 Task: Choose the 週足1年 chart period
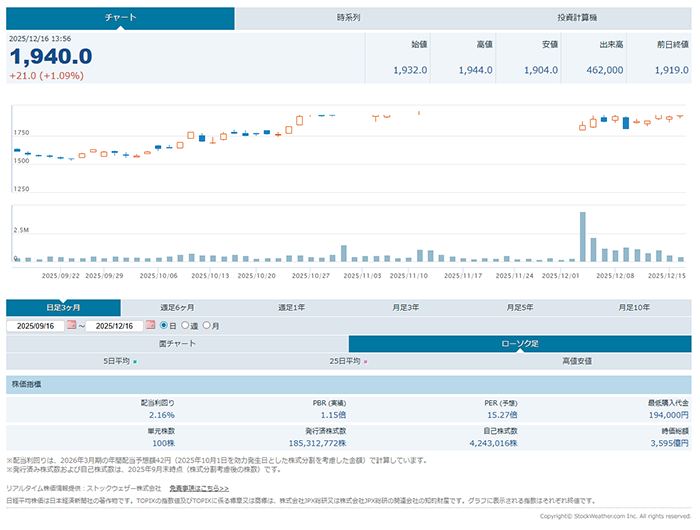pos(291,307)
